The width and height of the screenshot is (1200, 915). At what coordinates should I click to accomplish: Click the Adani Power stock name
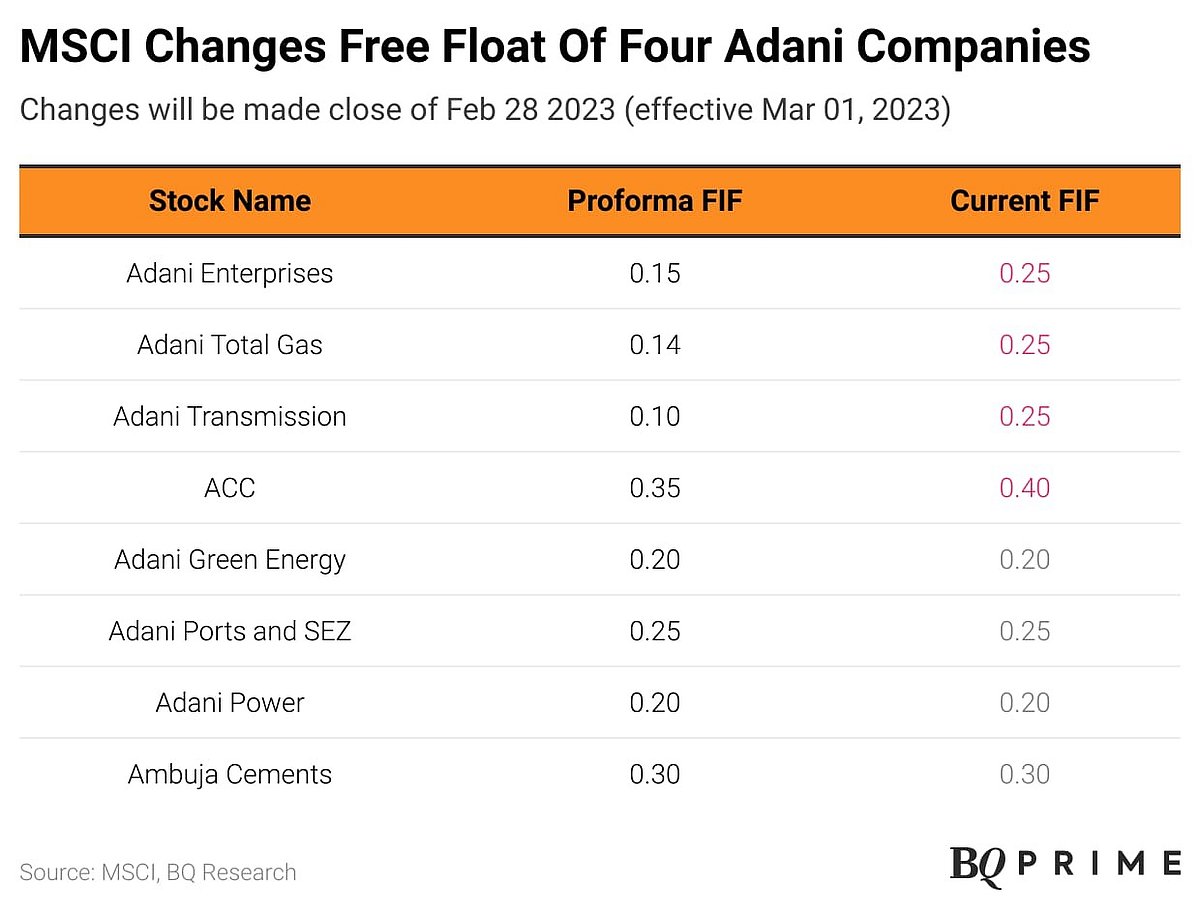229,702
